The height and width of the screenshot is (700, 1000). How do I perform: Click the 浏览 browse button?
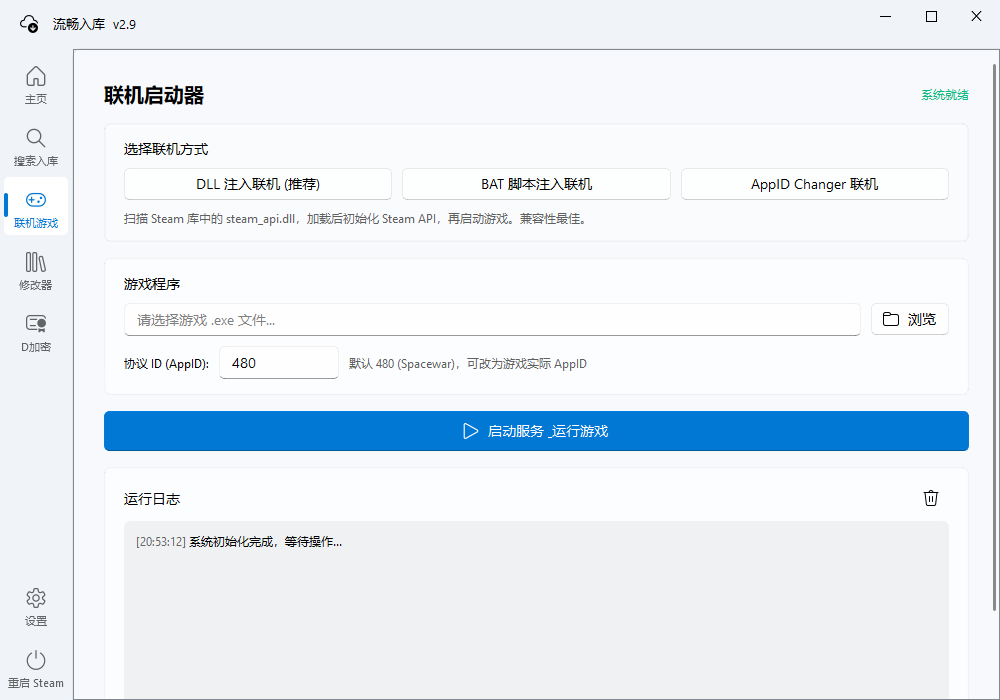(x=909, y=318)
